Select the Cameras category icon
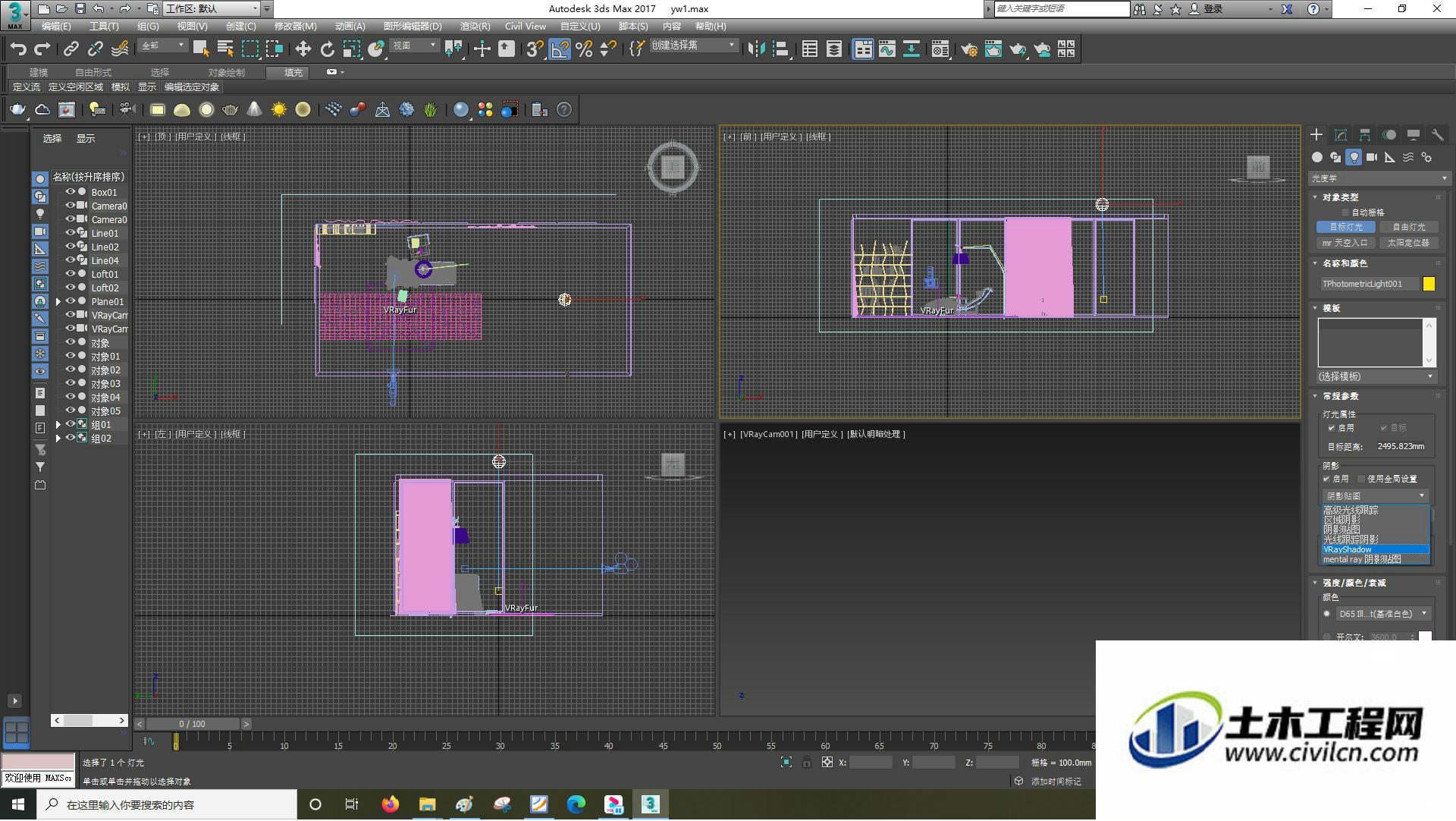Screen dimensions: 1456x821 [1372, 157]
